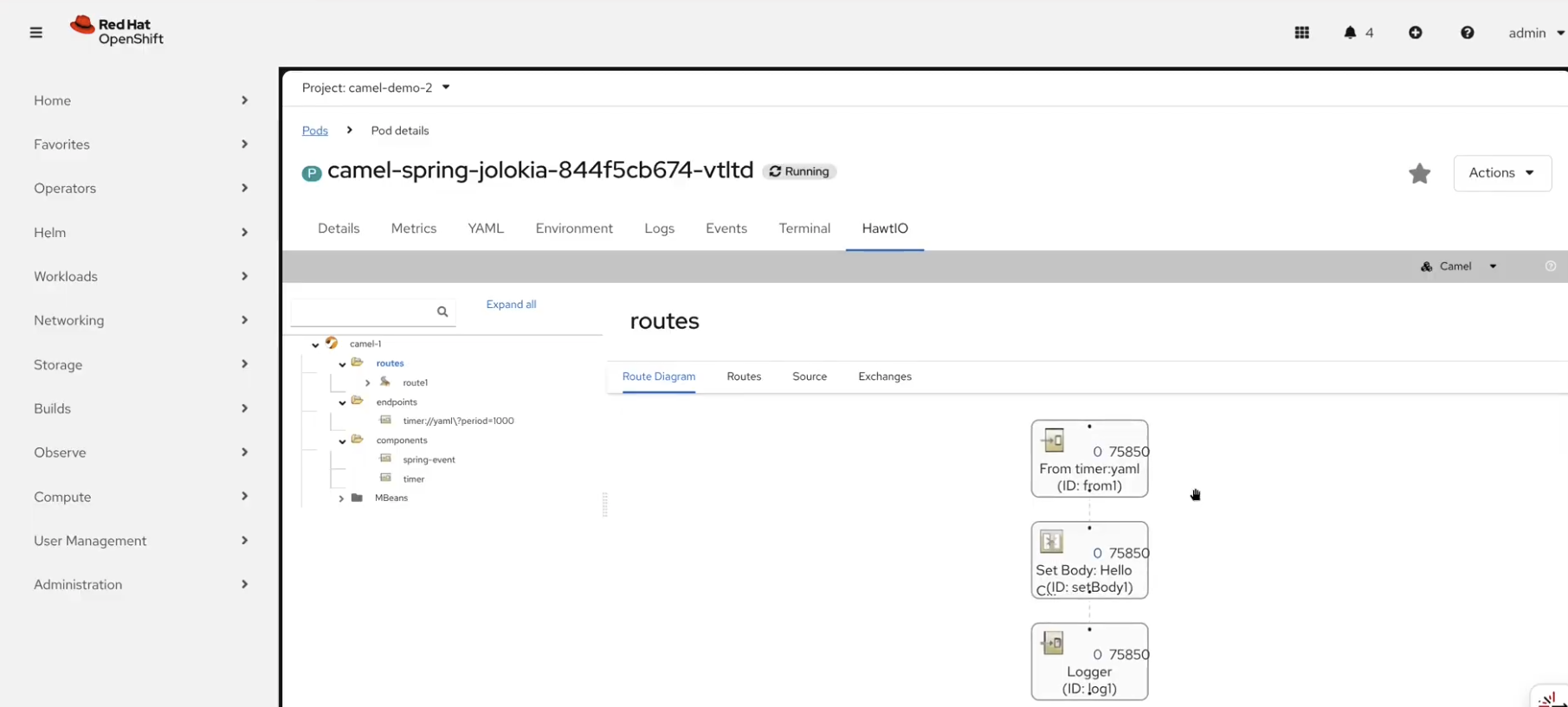The image size is (1568, 707).
Task: Click the notifications bell icon
Action: [x=1350, y=33]
